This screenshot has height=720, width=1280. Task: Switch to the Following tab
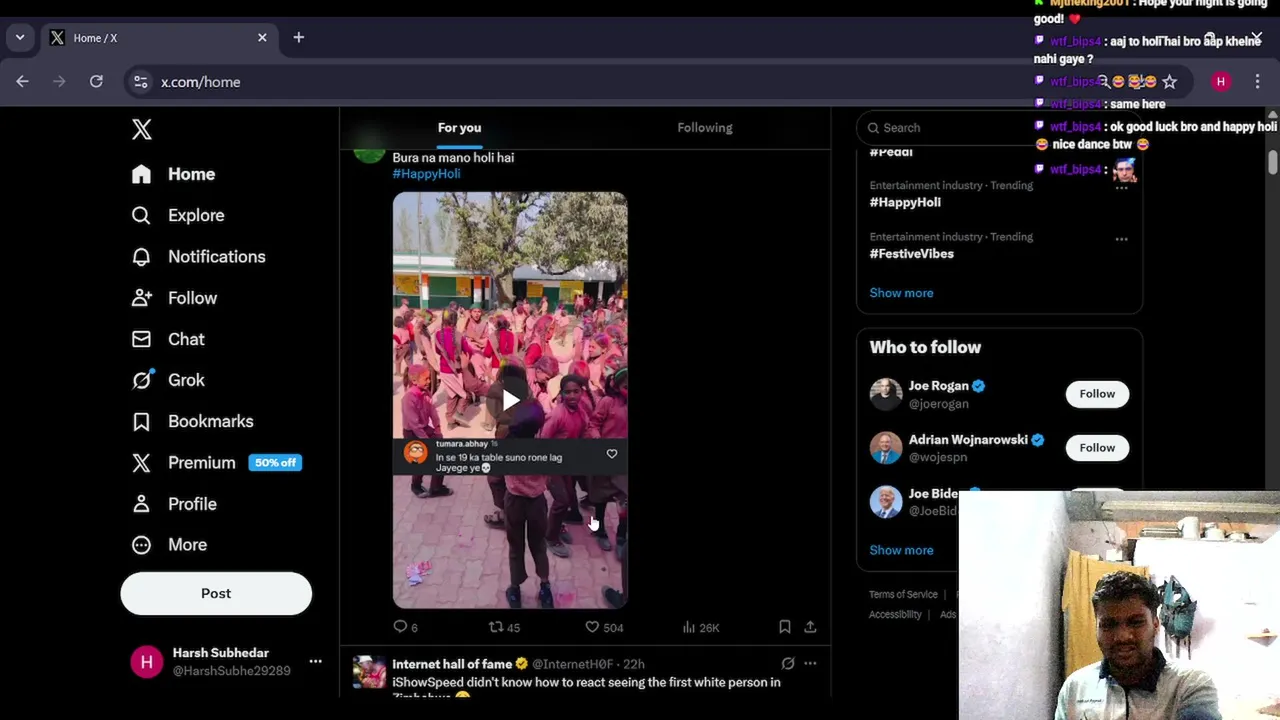(705, 128)
